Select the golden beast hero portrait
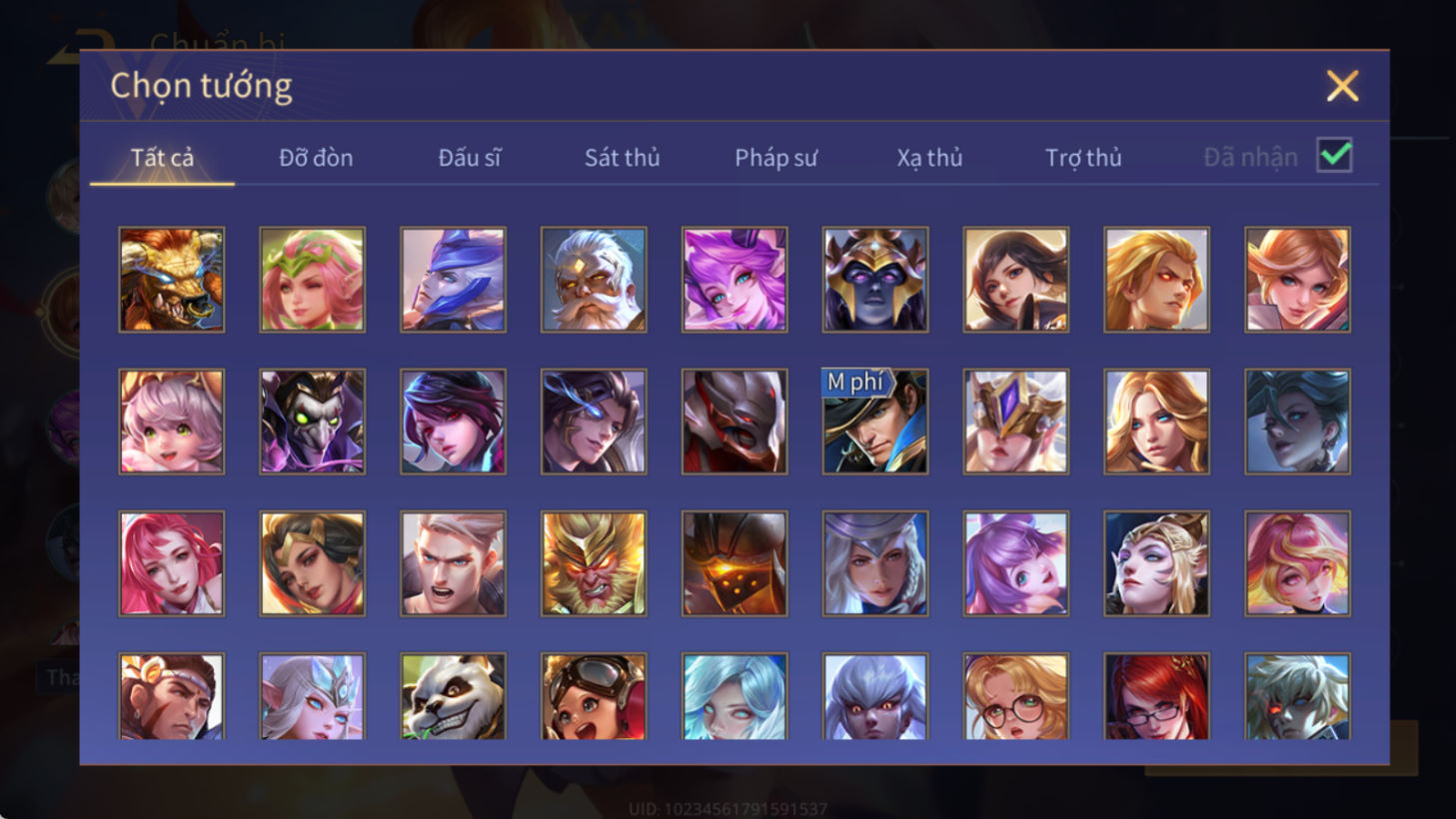Viewport: 1456px width, 819px height. point(172,280)
